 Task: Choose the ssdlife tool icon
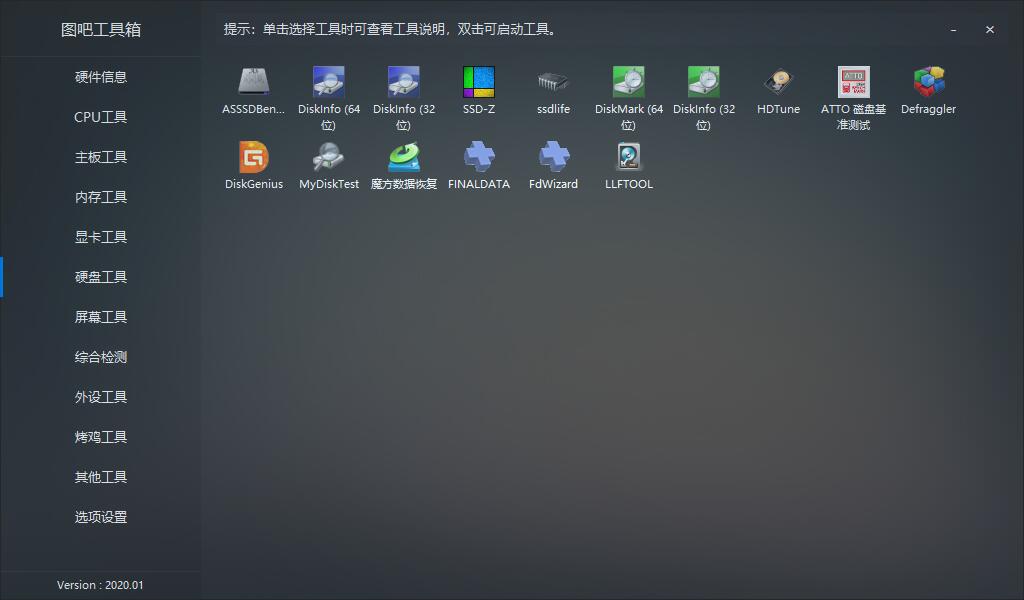point(553,82)
